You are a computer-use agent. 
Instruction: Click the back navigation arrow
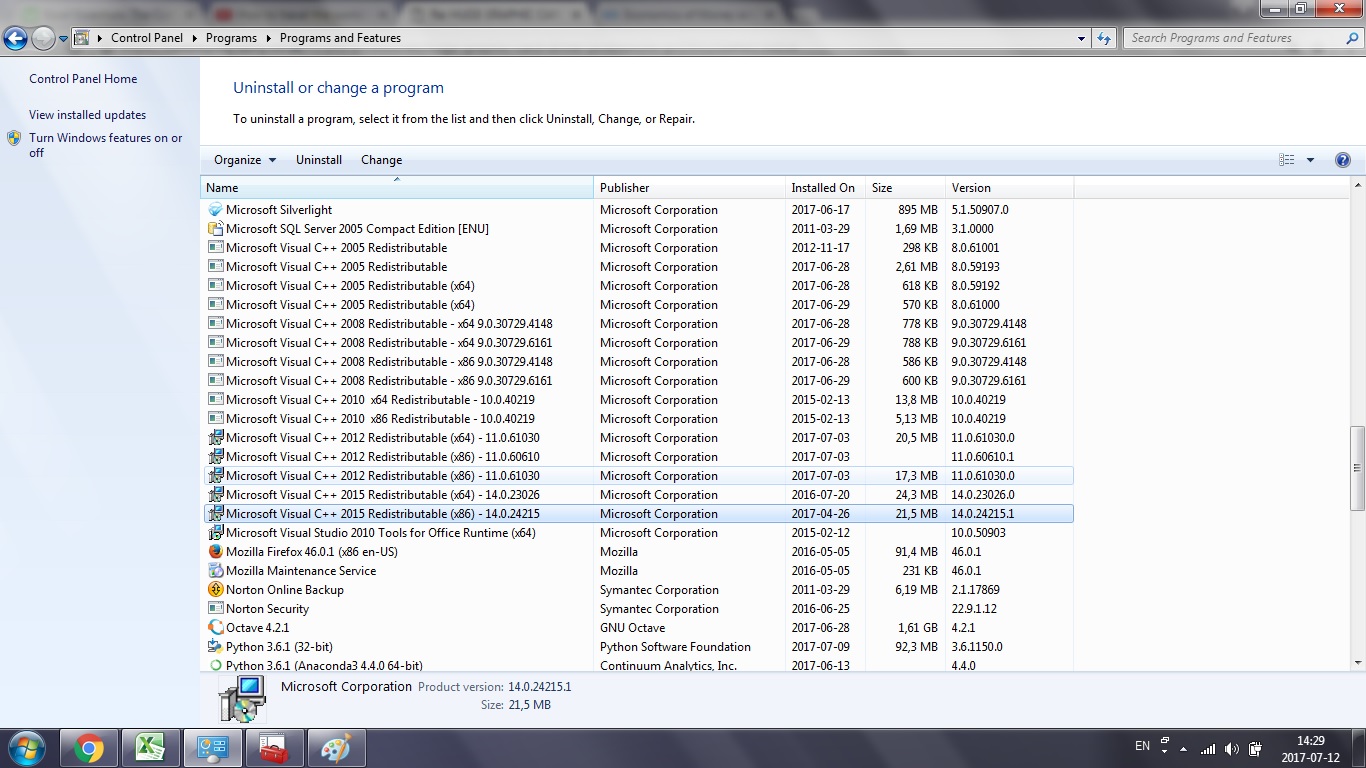pyautogui.click(x=15, y=37)
